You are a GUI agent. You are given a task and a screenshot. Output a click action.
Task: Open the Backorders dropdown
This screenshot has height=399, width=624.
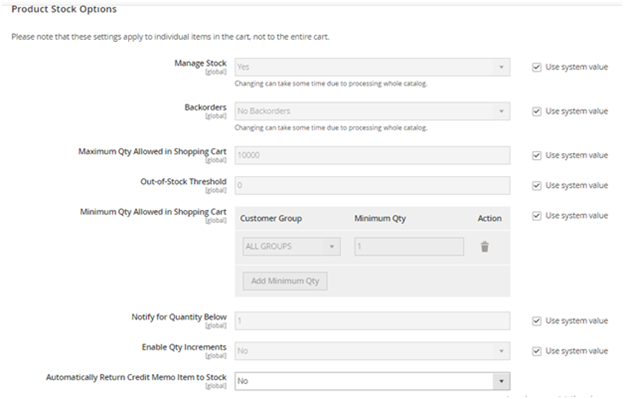click(x=372, y=111)
